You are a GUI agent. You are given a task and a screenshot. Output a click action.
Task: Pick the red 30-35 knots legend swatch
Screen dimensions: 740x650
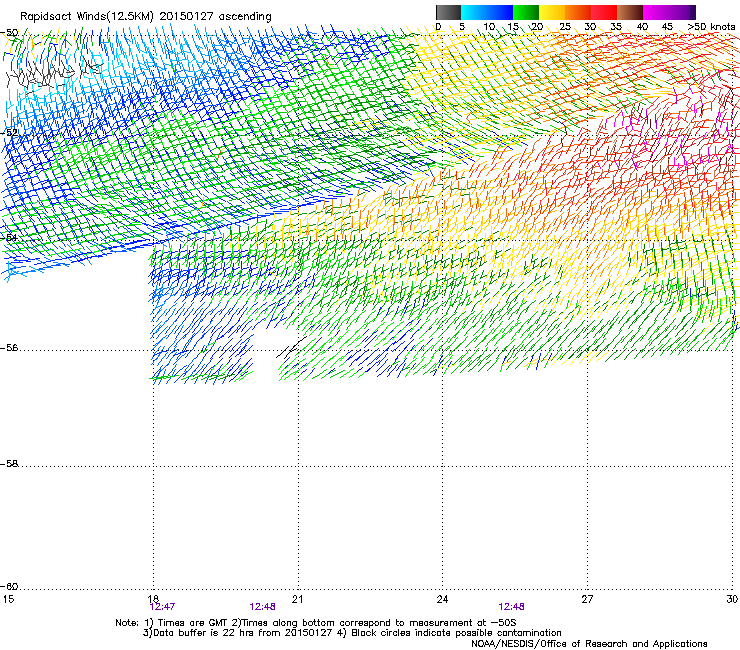(x=604, y=12)
